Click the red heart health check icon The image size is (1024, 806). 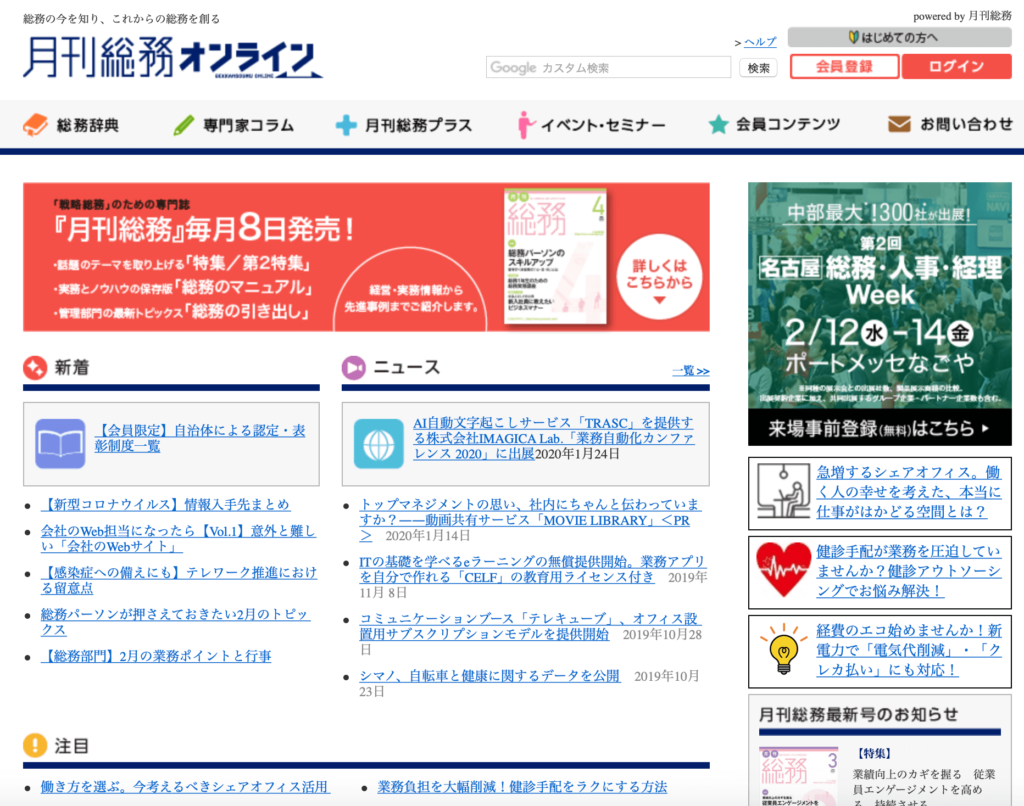pyautogui.click(x=783, y=570)
